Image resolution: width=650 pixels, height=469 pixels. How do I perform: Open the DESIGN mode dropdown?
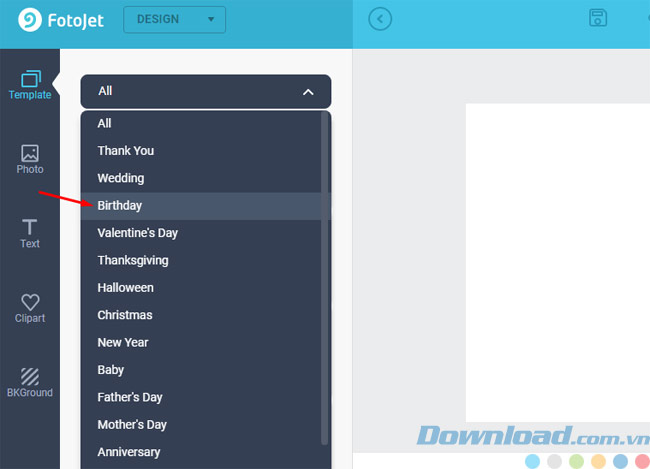pyautogui.click(x=174, y=19)
